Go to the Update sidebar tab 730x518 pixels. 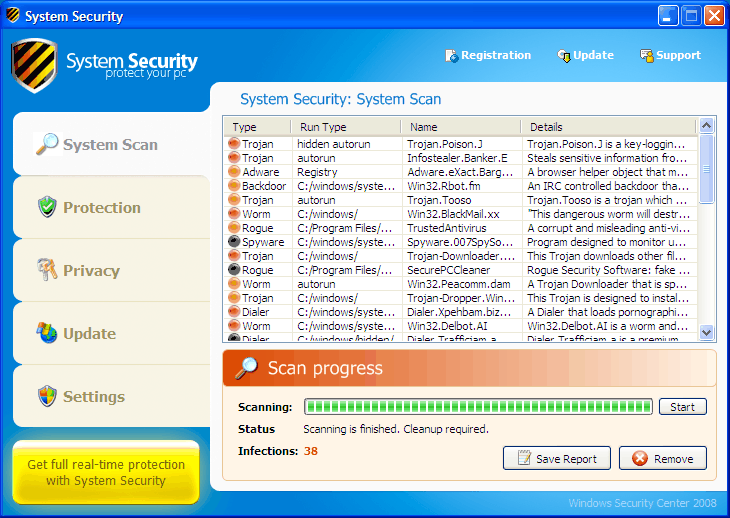[x=112, y=333]
